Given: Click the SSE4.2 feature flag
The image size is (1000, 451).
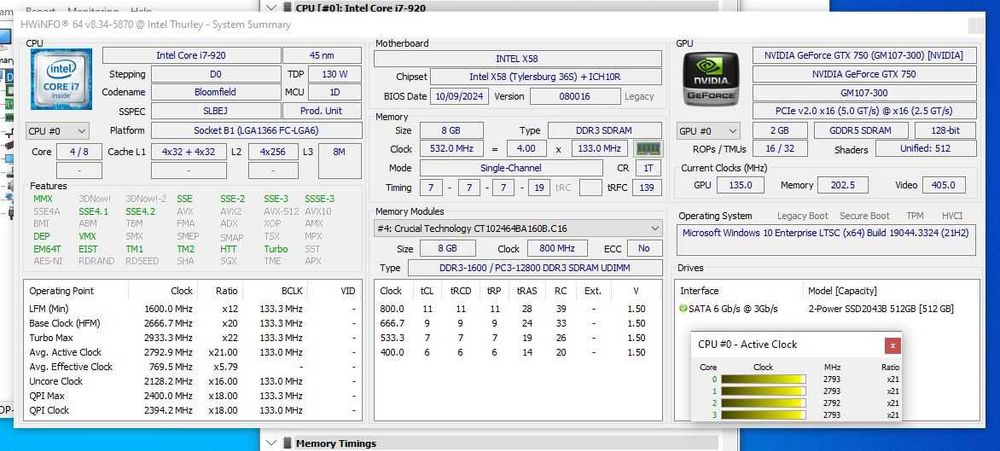Looking at the screenshot, I should click(x=140, y=211).
